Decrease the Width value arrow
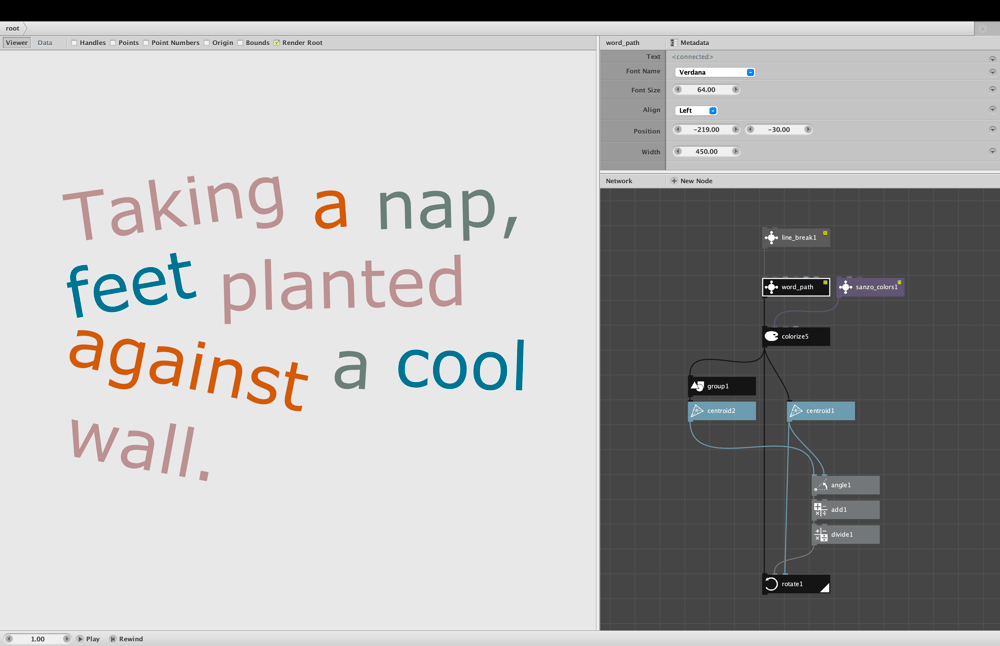This screenshot has height=646, width=1000. pyautogui.click(x=678, y=152)
